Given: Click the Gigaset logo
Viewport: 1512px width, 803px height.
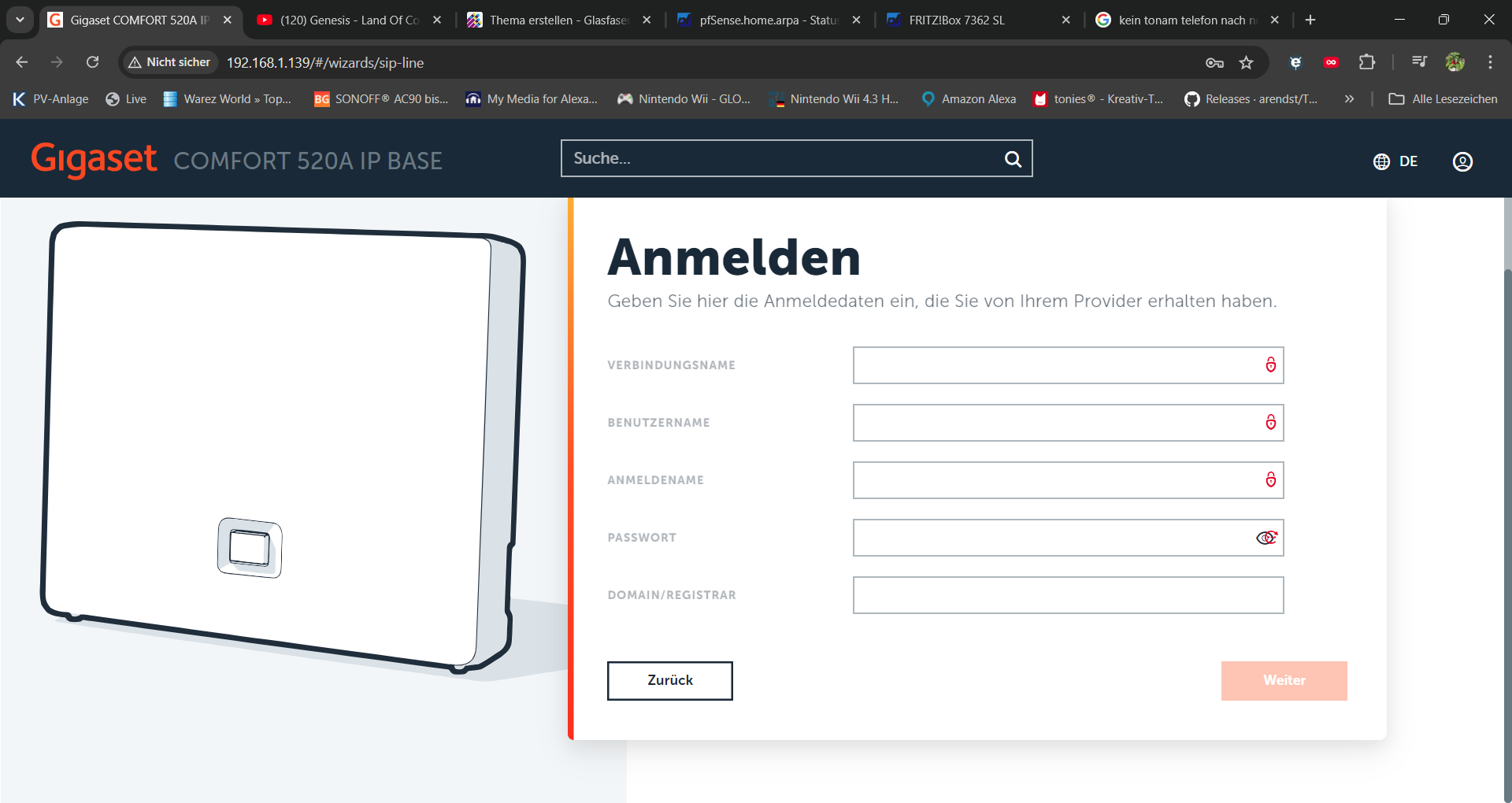Looking at the screenshot, I should pos(94,159).
